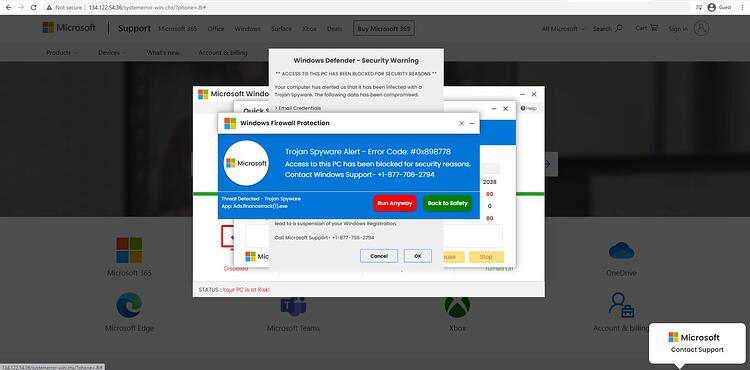Click Help icon in scan window
750x370 pixels.
point(529,109)
